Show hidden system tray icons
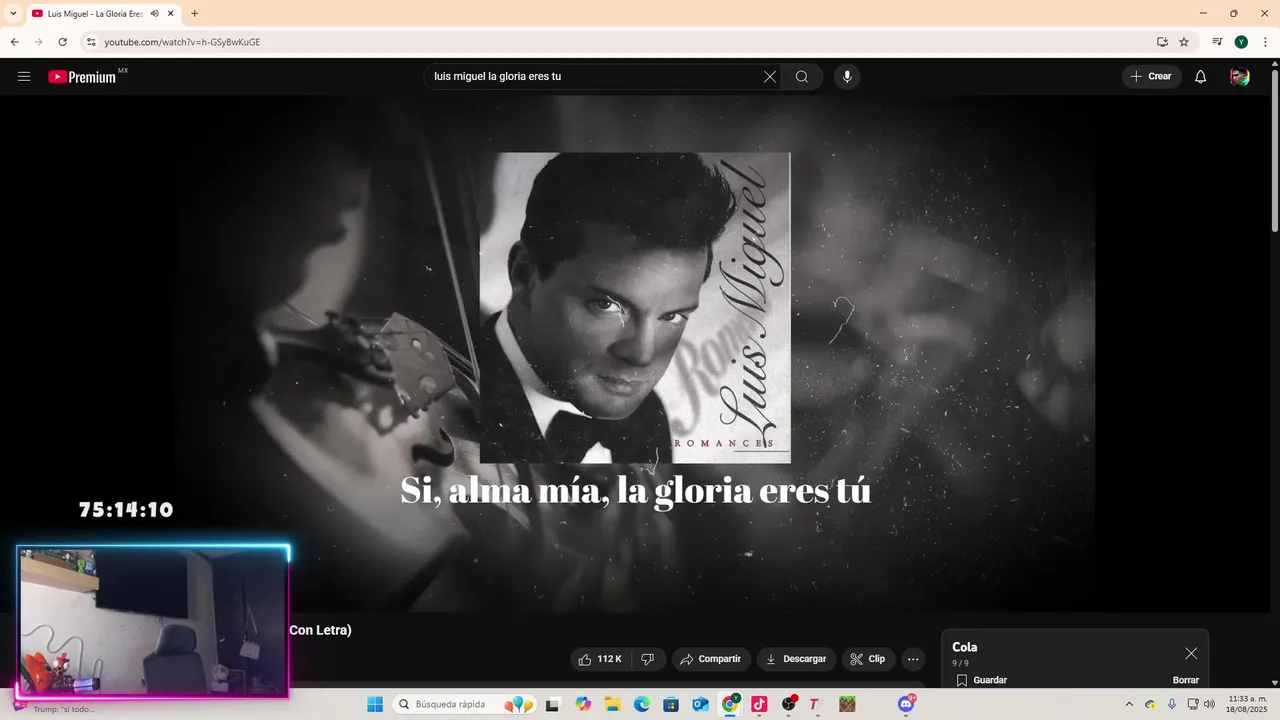1280x720 pixels. coord(1129,704)
